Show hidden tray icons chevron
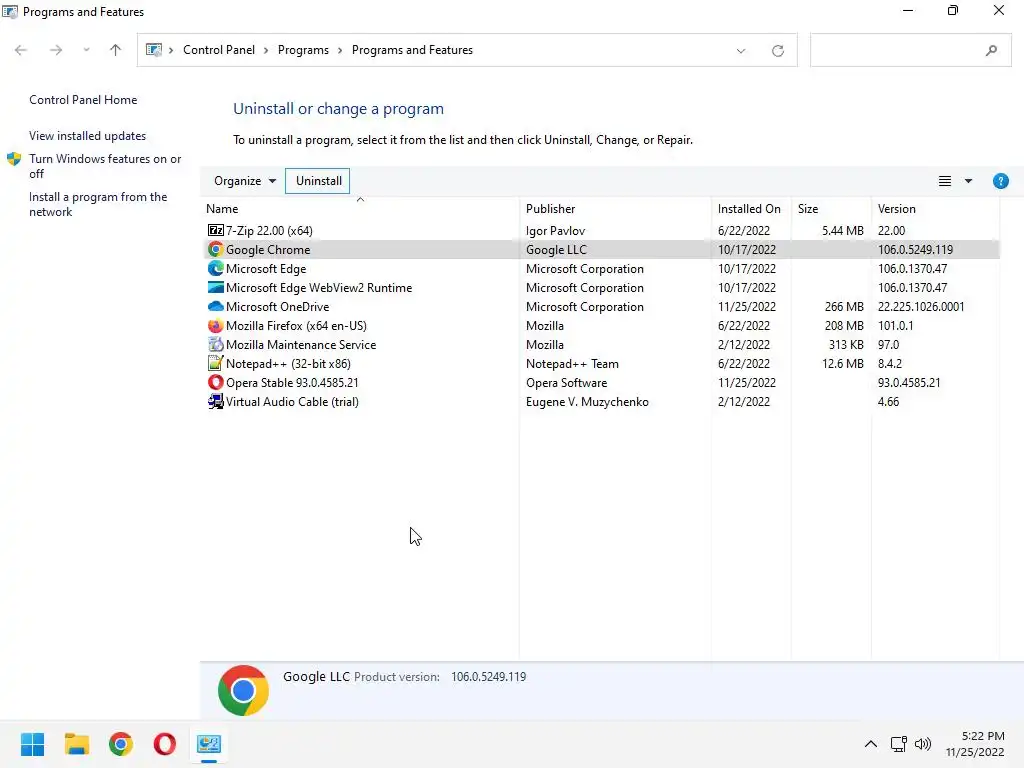 click(x=871, y=744)
